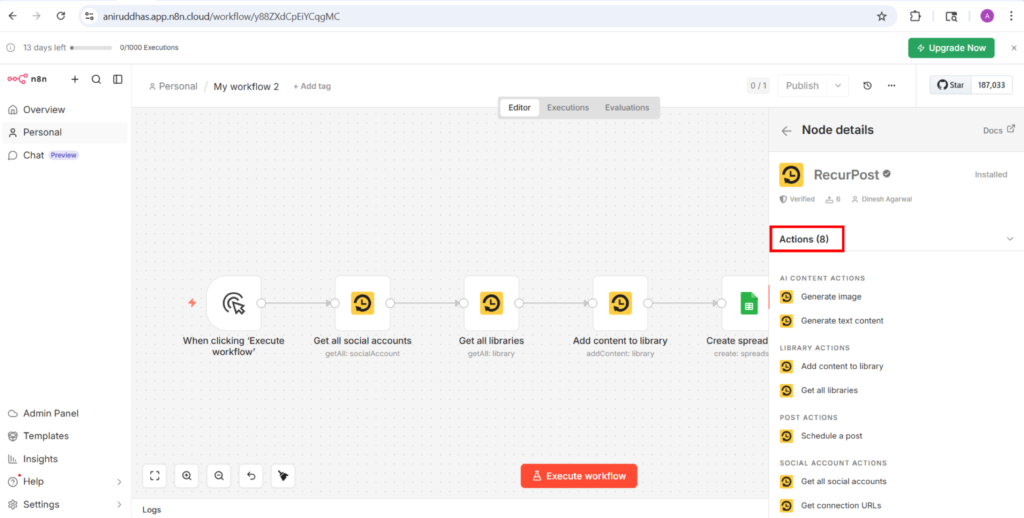The height and width of the screenshot is (518, 1024).
Task: Click the tidy up workflow icon
Action: pos(283,476)
